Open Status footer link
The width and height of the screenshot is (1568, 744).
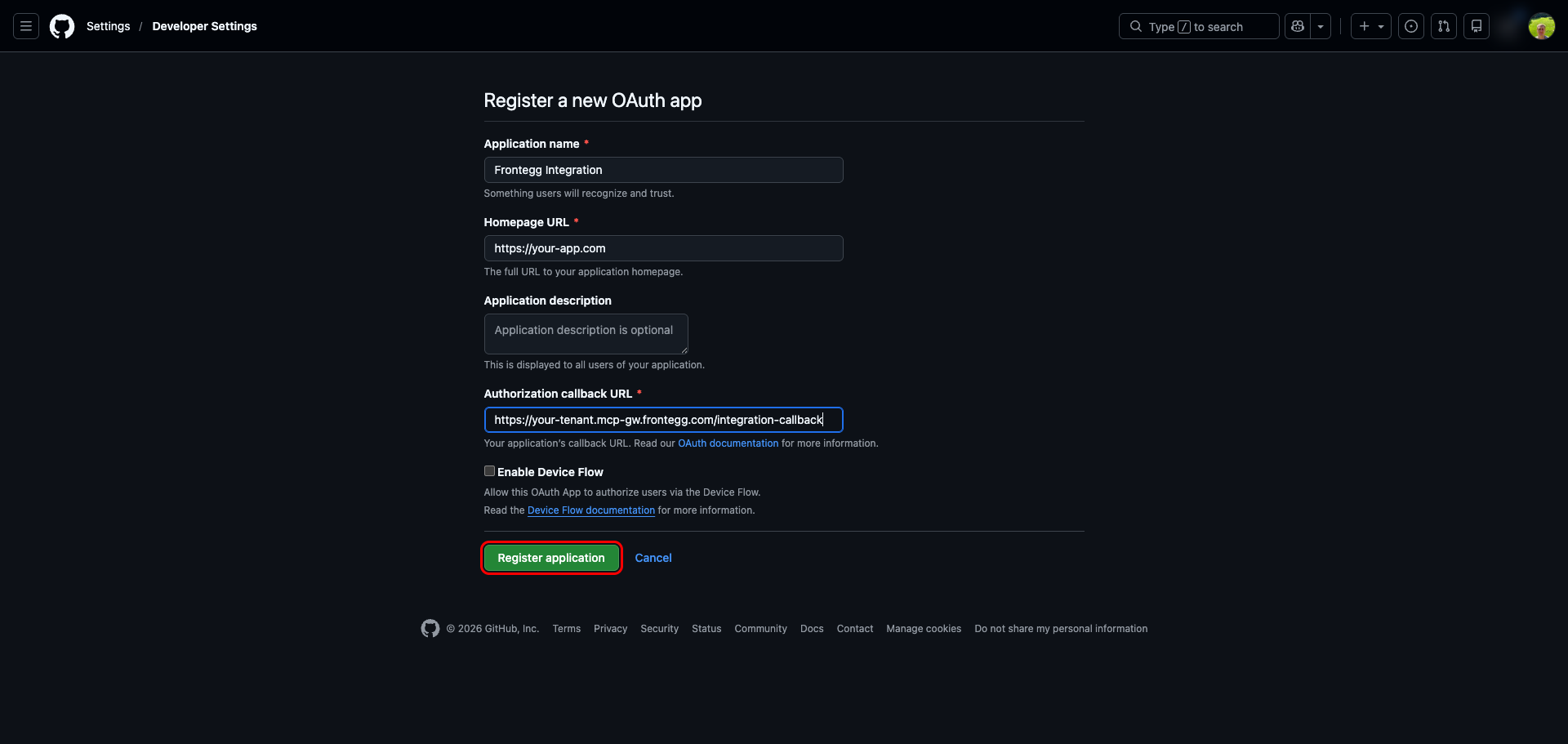coord(706,629)
